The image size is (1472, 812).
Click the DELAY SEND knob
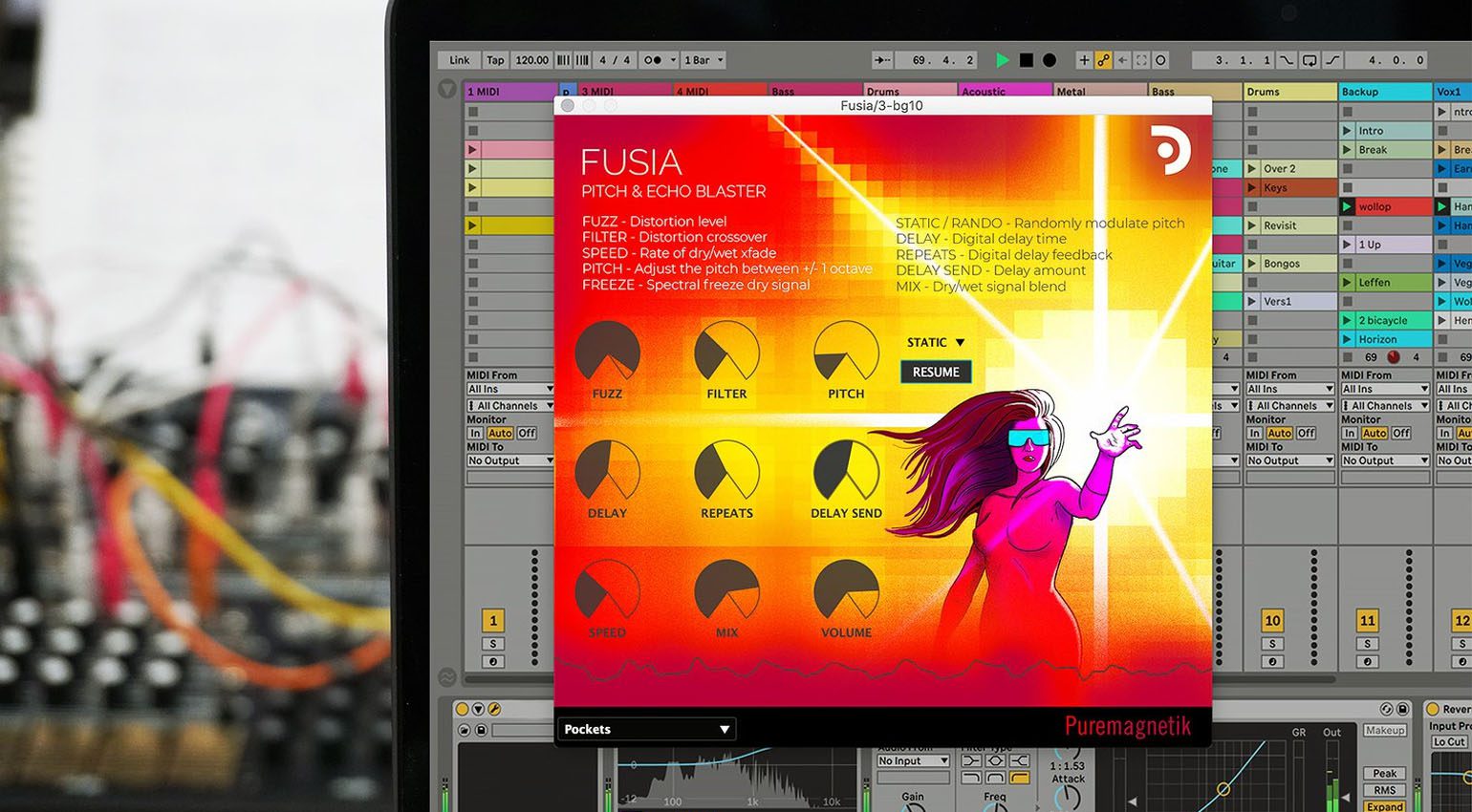[x=846, y=472]
